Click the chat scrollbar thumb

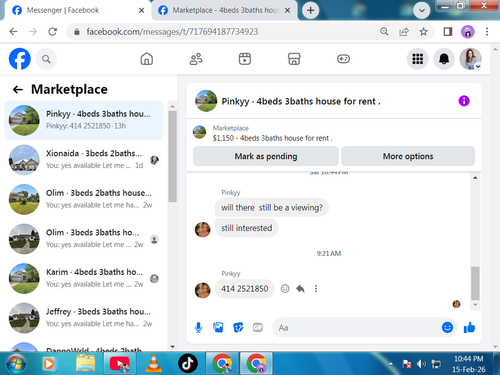pyautogui.click(x=475, y=283)
